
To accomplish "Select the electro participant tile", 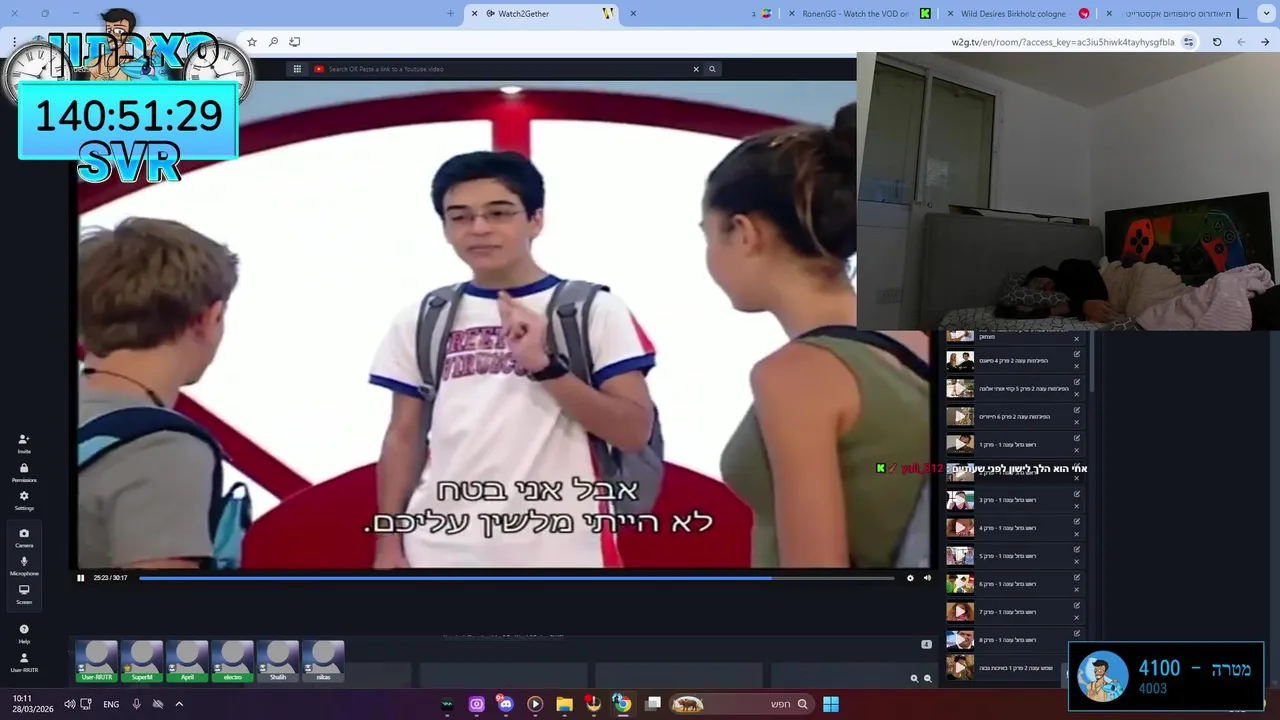I will (233, 662).
